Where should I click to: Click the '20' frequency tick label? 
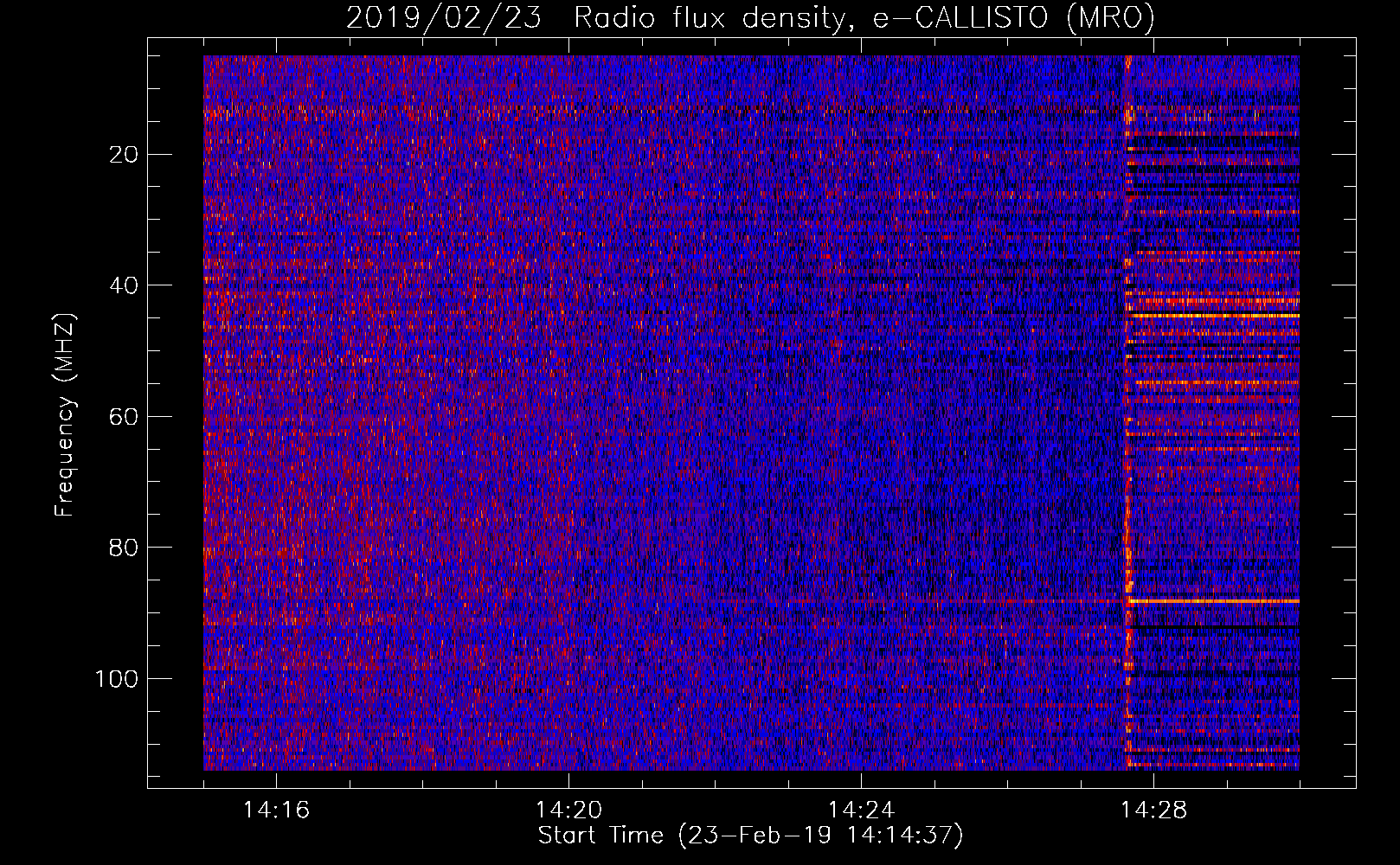pos(124,155)
